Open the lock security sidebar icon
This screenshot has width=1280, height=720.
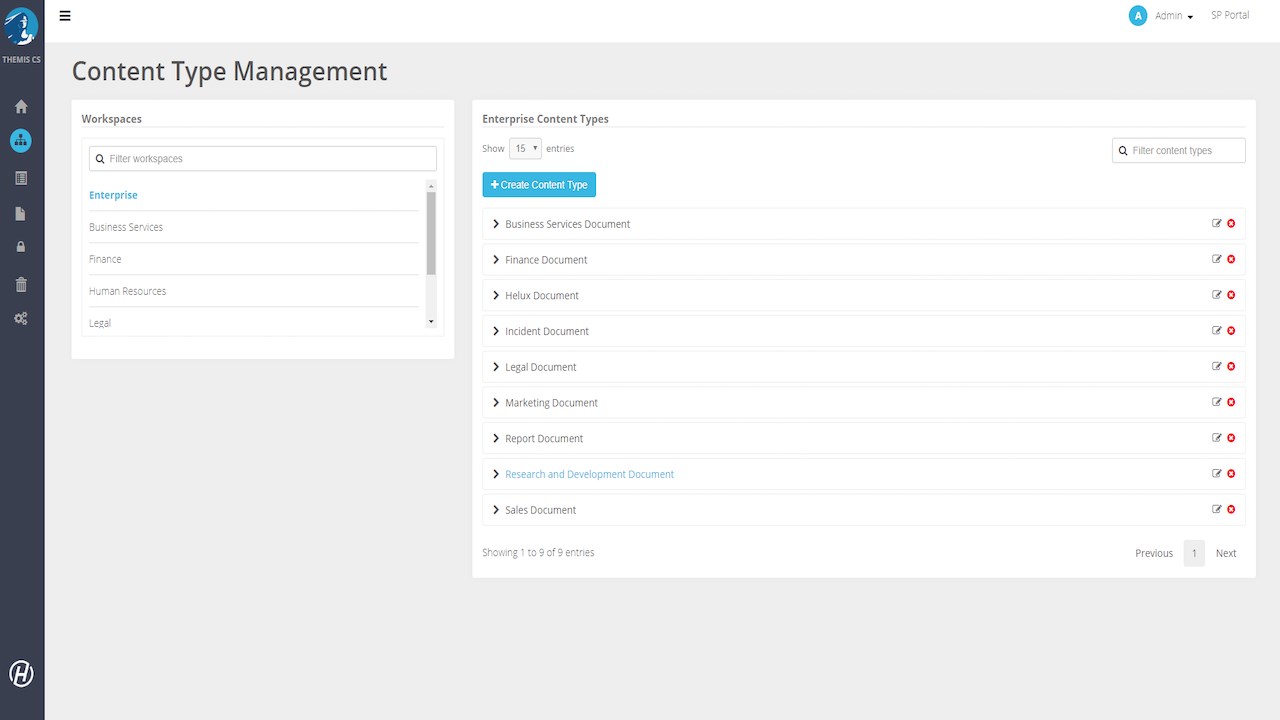pos(21,247)
